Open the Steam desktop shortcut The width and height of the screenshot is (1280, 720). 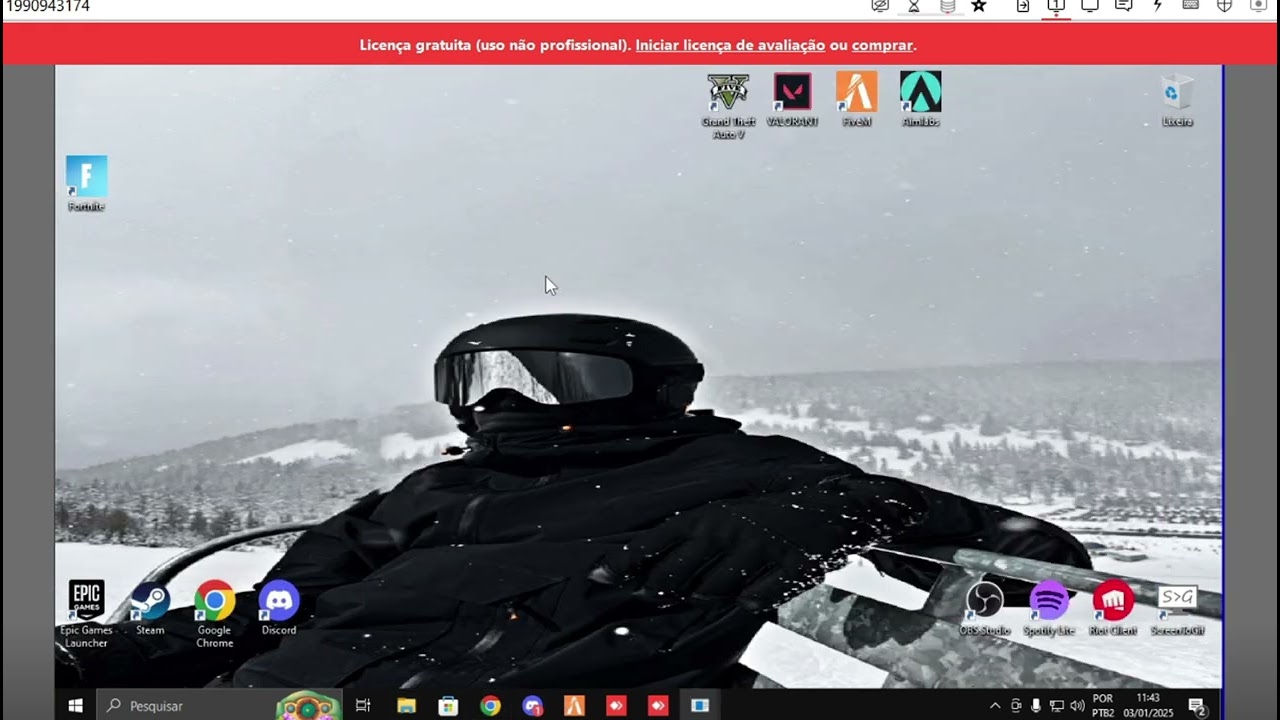point(150,608)
